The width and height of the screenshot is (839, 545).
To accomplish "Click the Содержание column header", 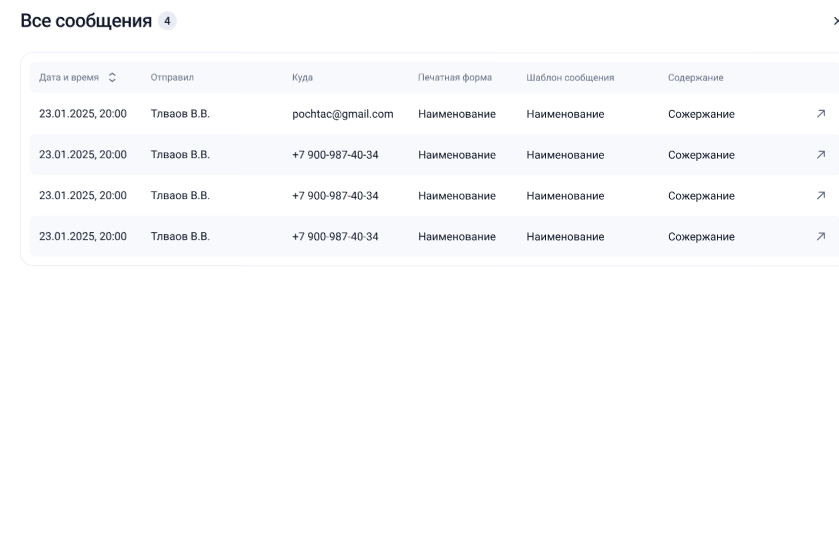I will coord(695,78).
